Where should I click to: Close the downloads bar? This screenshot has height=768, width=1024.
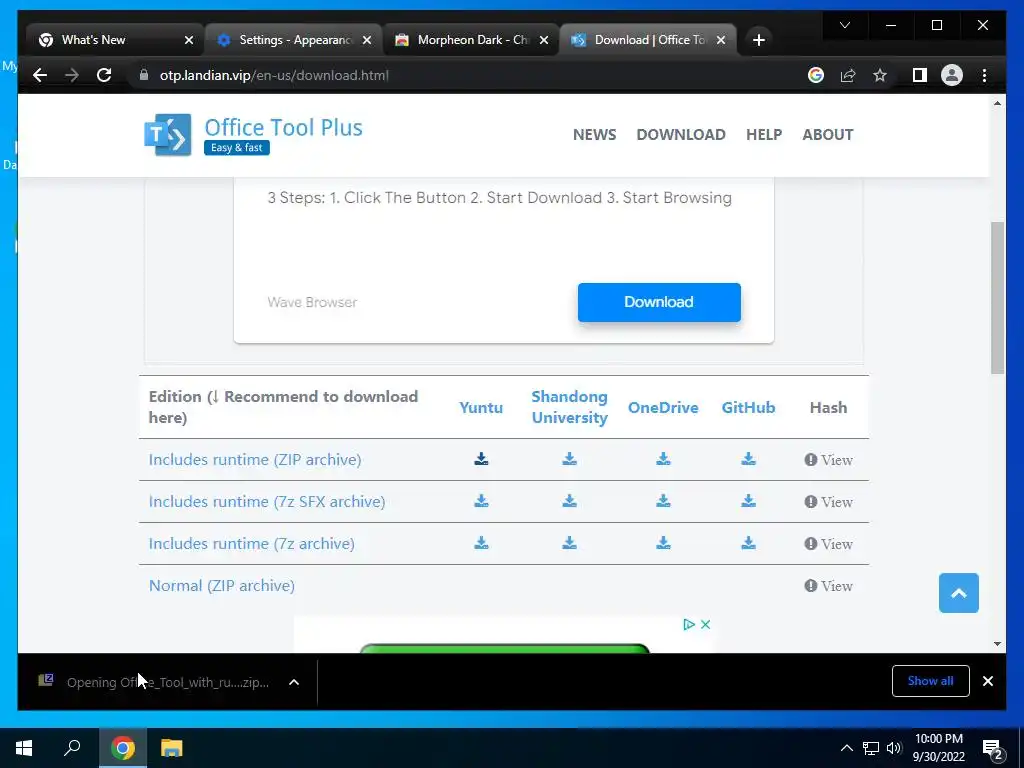pyautogui.click(x=988, y=681)
